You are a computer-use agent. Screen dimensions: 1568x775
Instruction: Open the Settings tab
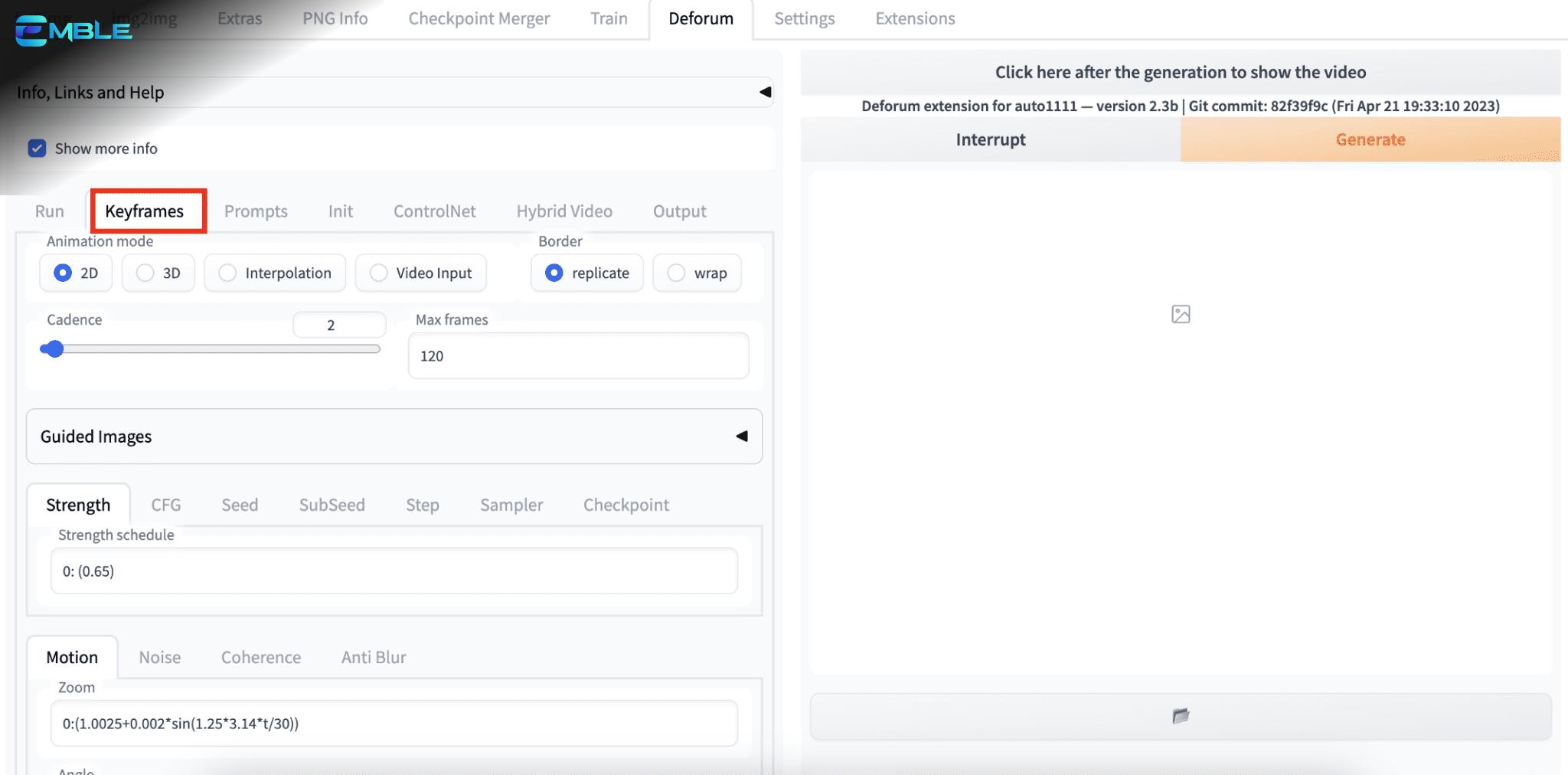805,18
